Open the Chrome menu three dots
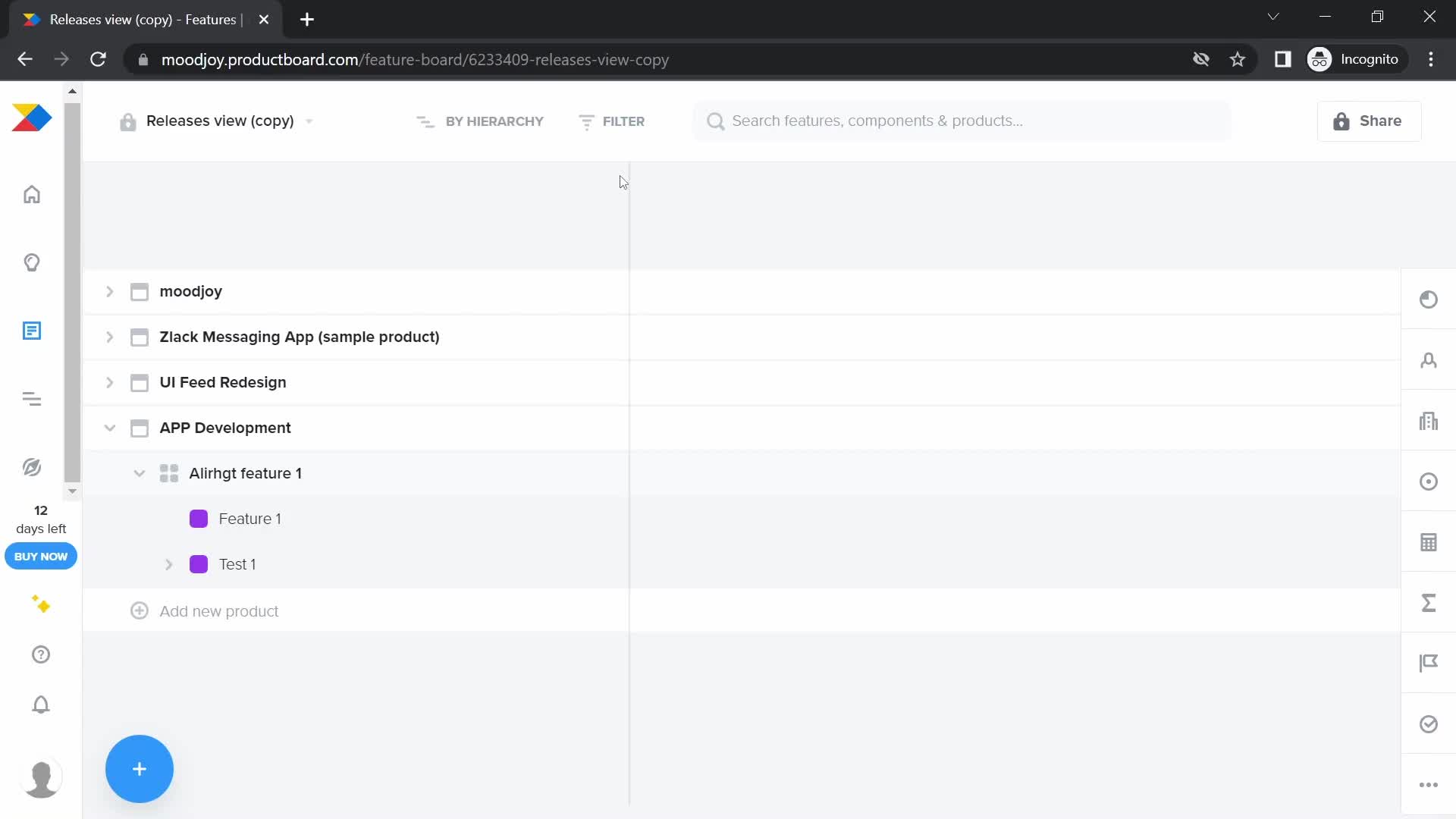1456x819 pixels. pos(1431,59)
